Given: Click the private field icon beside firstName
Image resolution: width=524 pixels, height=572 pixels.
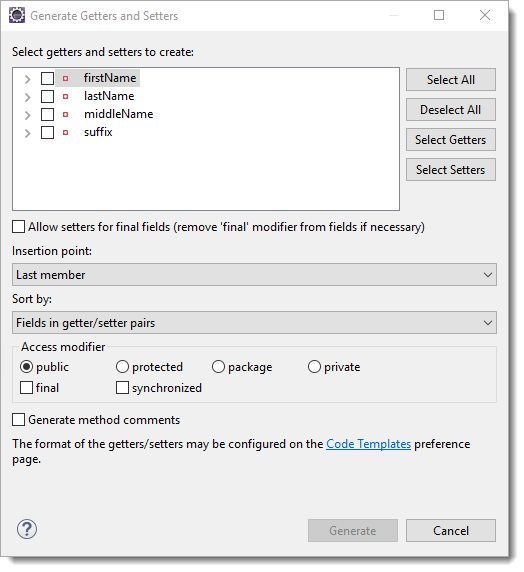Looking at the screenshot, I should point(65,78).
